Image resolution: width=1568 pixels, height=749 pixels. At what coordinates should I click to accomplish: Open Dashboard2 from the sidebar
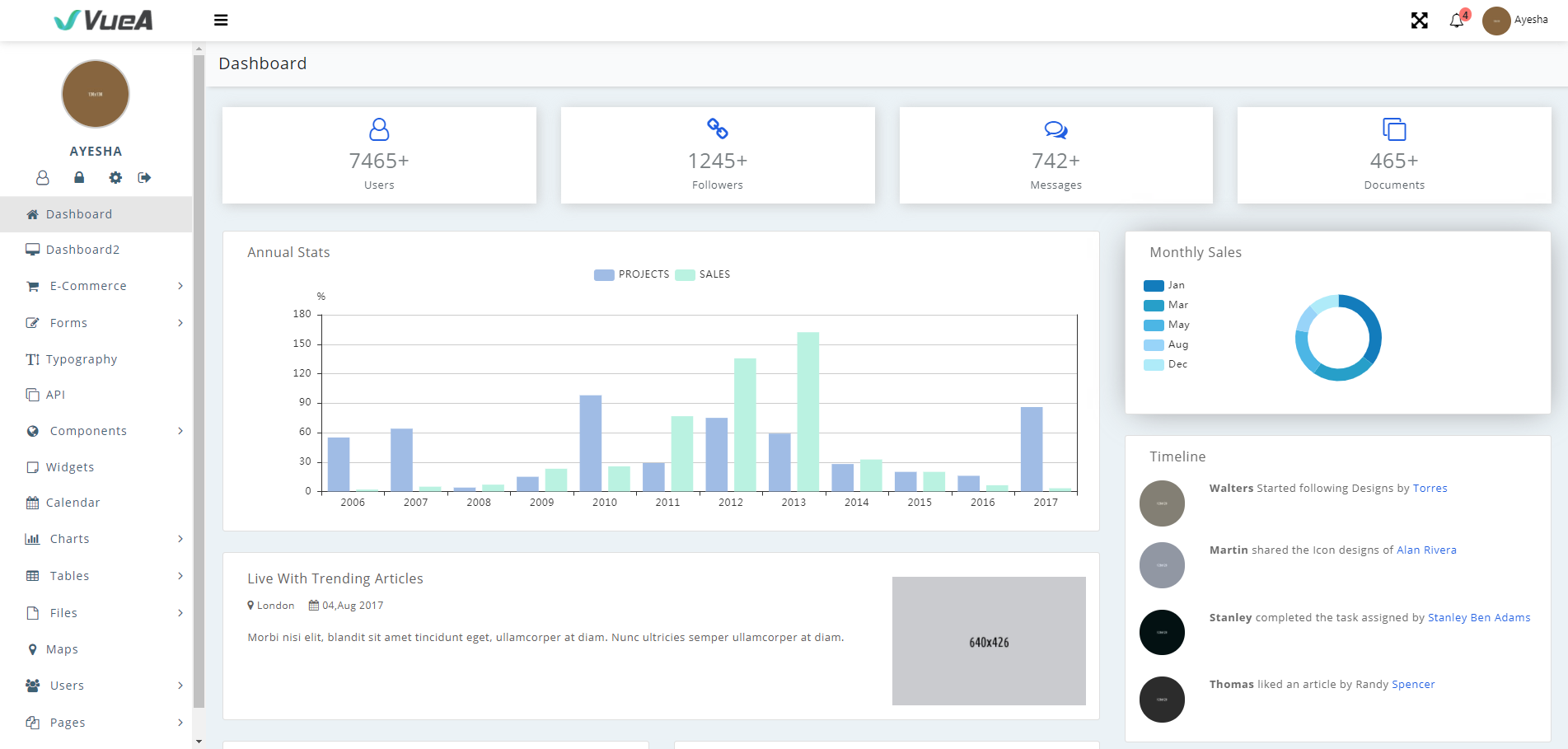tap(96, 250)
